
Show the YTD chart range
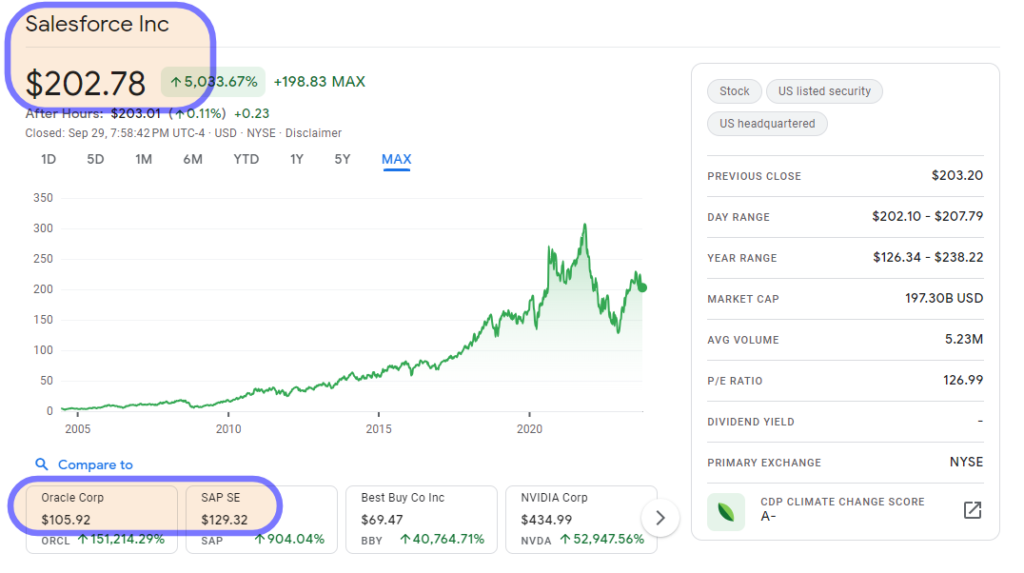point(246,159)
